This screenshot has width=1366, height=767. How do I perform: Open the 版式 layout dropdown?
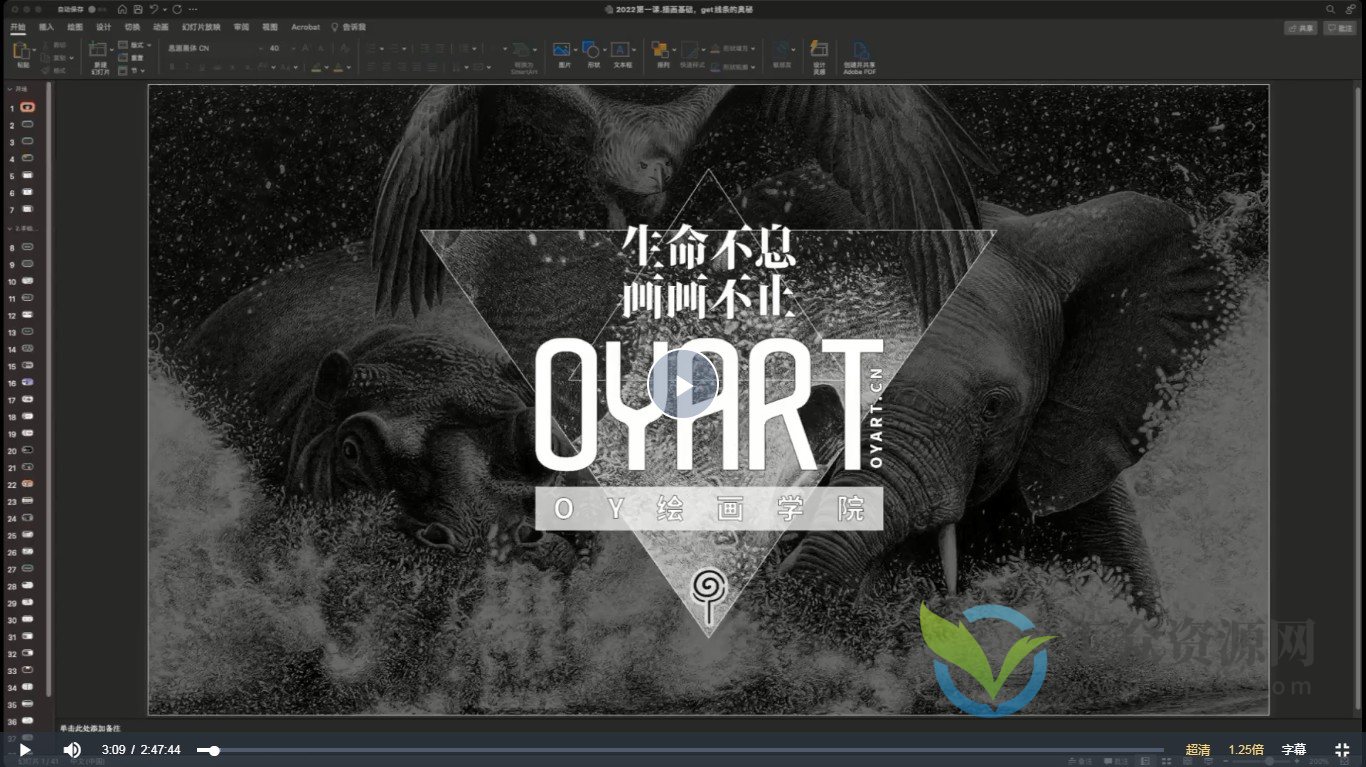click(134, 45)
